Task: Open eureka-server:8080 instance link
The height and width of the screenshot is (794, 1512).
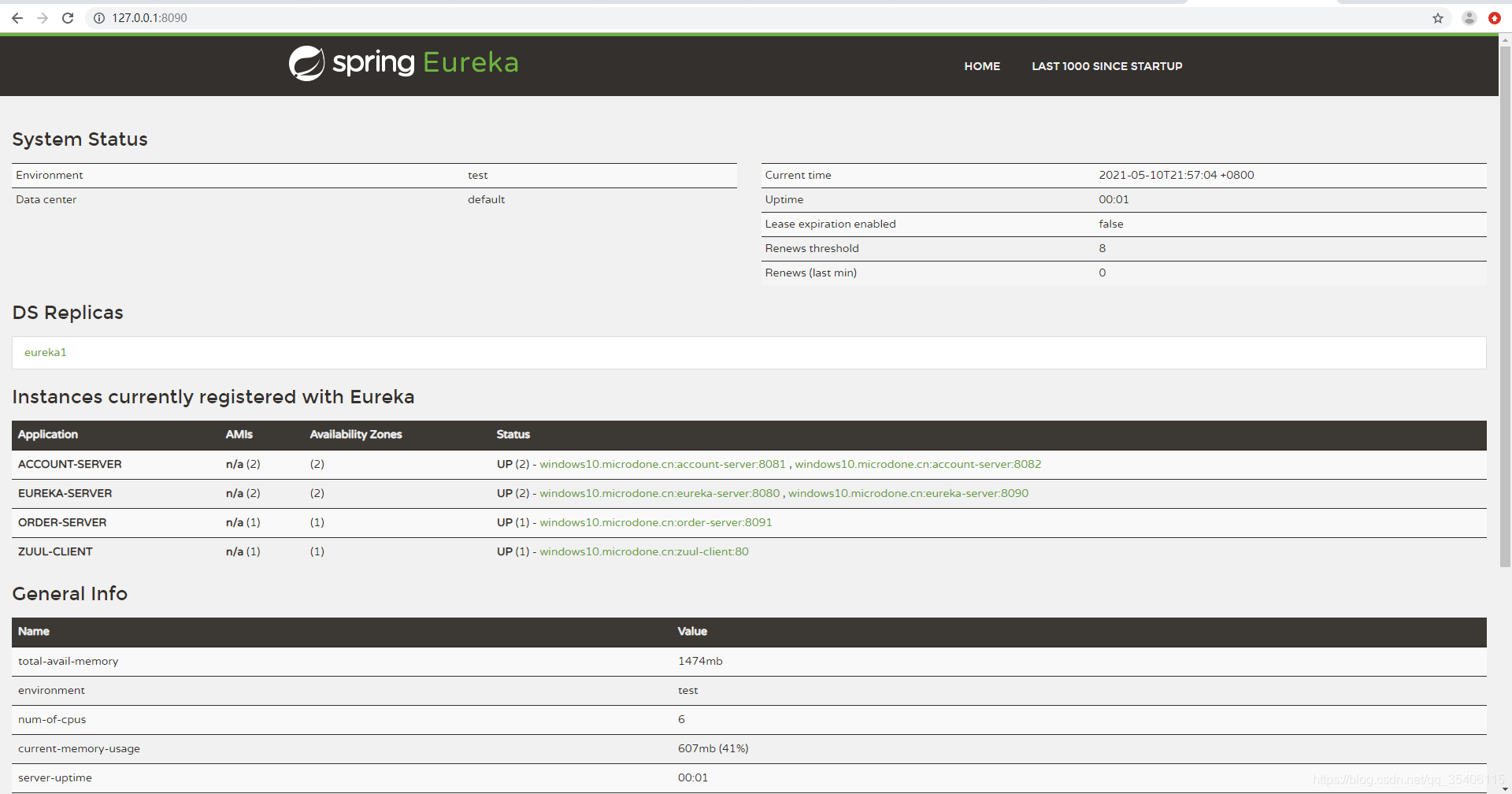Action: [659, 493]
